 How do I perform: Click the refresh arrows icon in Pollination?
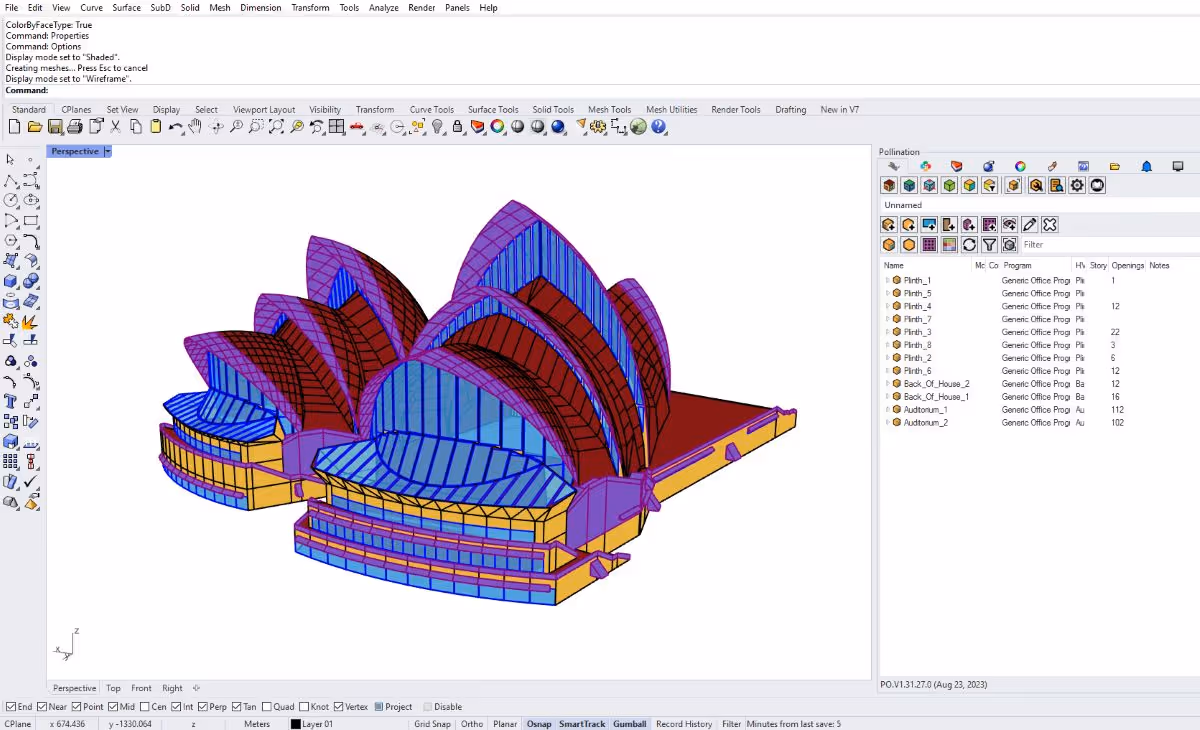tap(969, 245)
